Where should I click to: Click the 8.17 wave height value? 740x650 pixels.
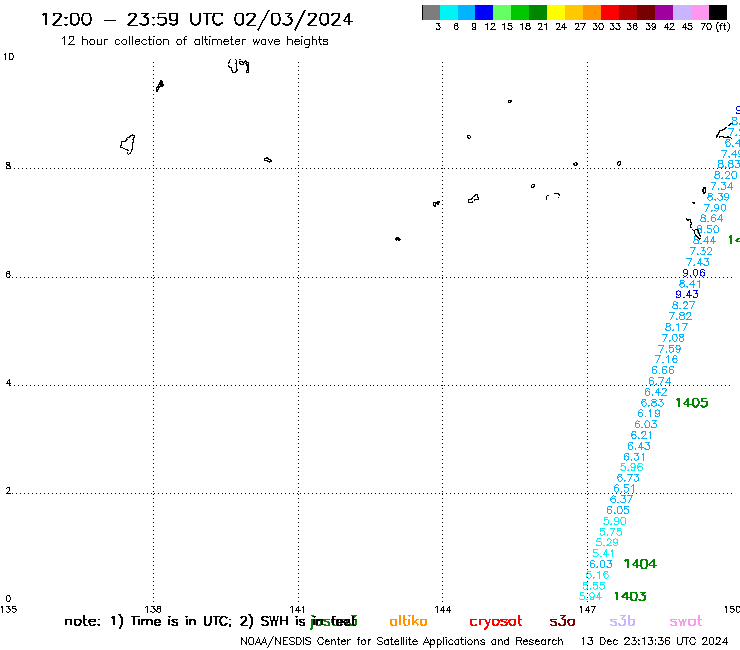676,327
